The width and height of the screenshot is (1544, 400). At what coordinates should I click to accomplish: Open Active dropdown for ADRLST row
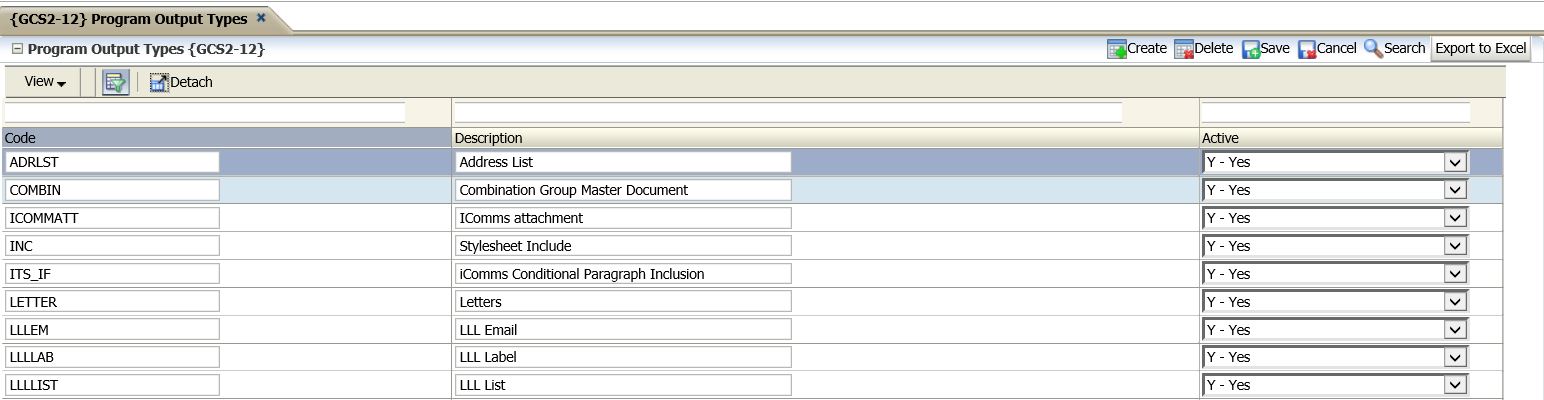(1455, 162)
